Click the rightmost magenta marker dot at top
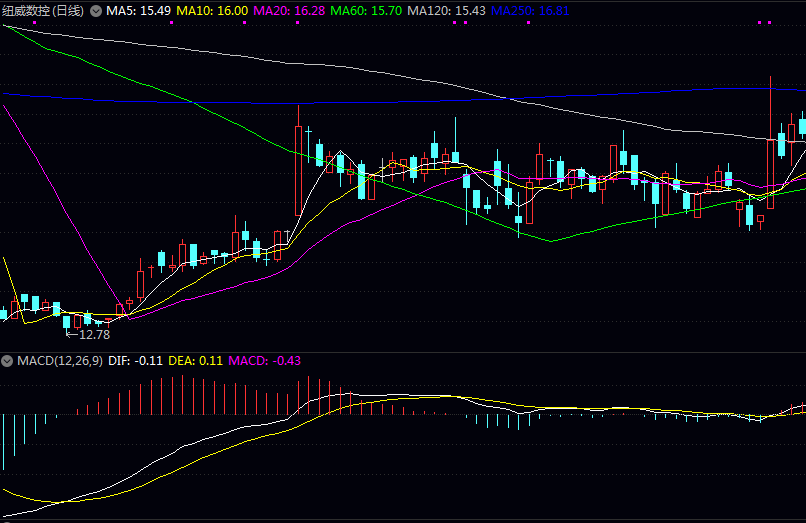 [770, 22]
